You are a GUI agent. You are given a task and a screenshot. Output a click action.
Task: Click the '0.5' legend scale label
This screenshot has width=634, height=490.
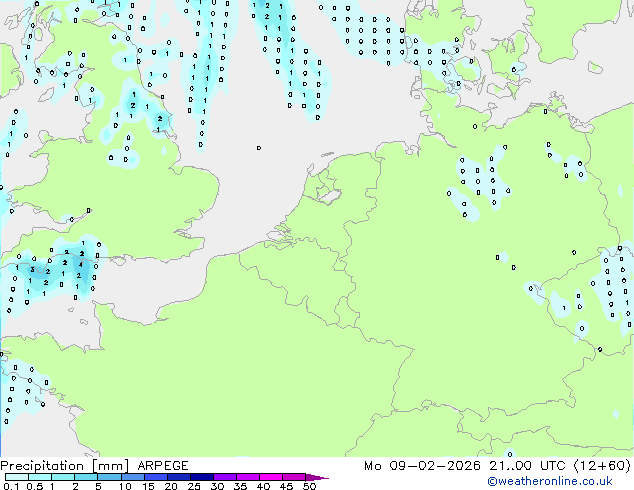coord(34,486)
